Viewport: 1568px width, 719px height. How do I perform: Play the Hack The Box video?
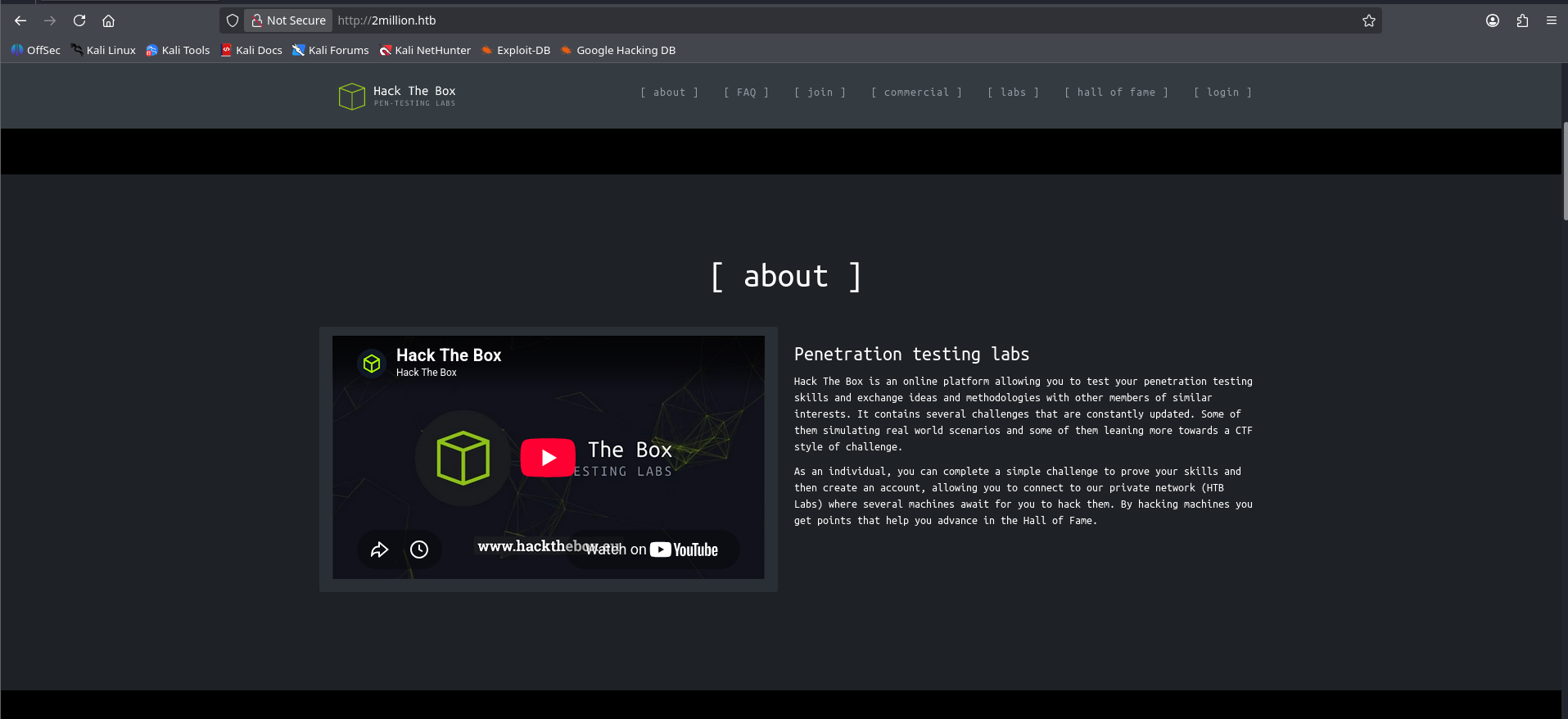click(548, 458)
